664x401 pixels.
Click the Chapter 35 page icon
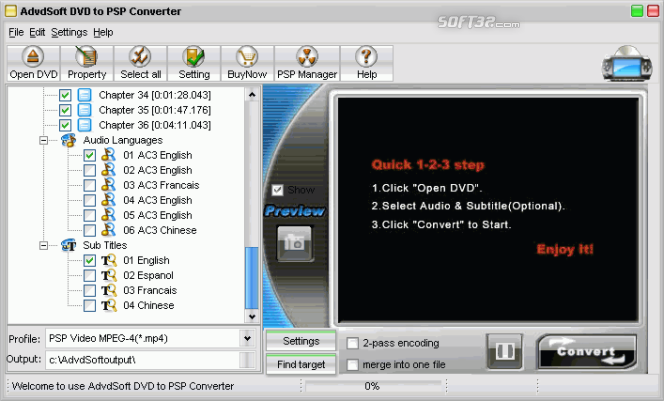(84, 110)
